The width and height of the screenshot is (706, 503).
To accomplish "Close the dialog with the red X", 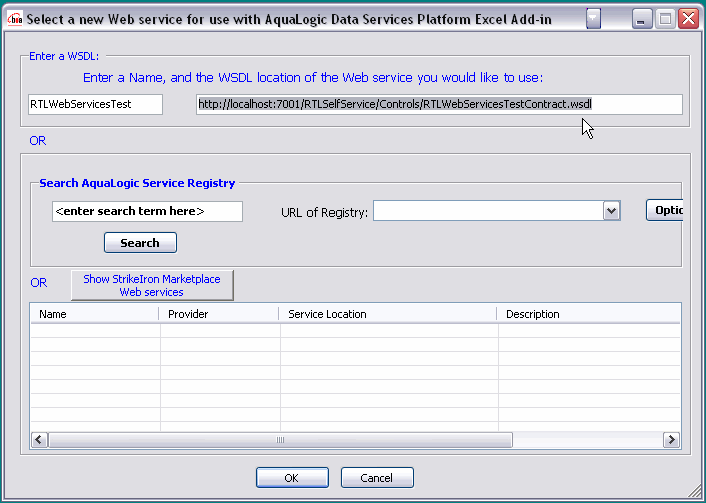I will pos(688,19).
